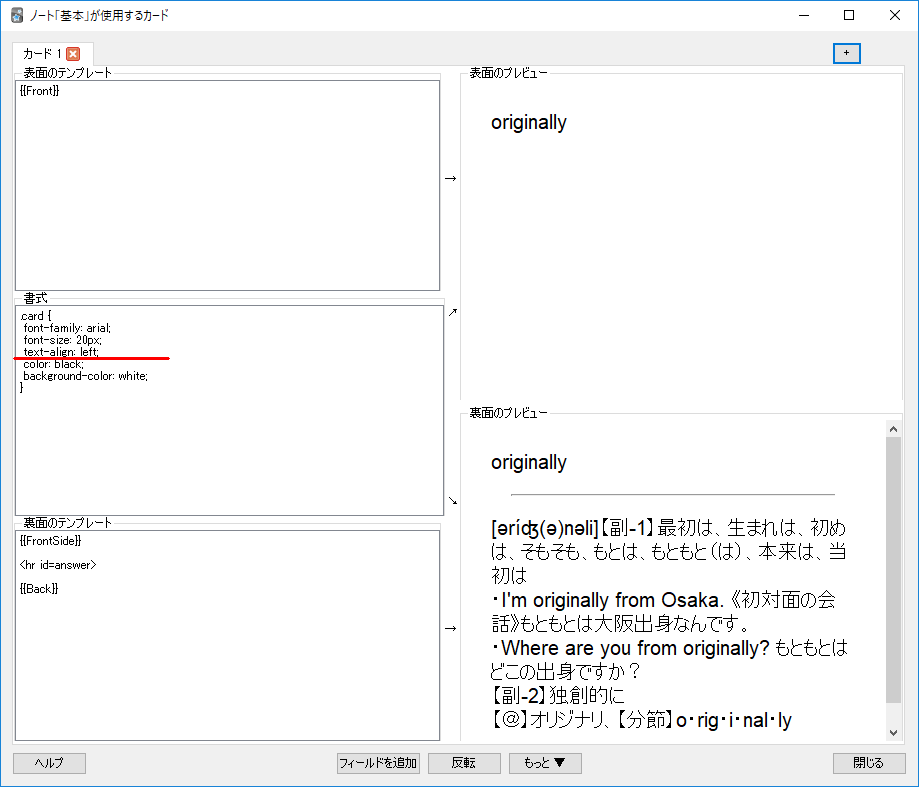Screen dimensions: 919x787
Task: Close the window via the title bar X
Action: [x=894, y=15]
